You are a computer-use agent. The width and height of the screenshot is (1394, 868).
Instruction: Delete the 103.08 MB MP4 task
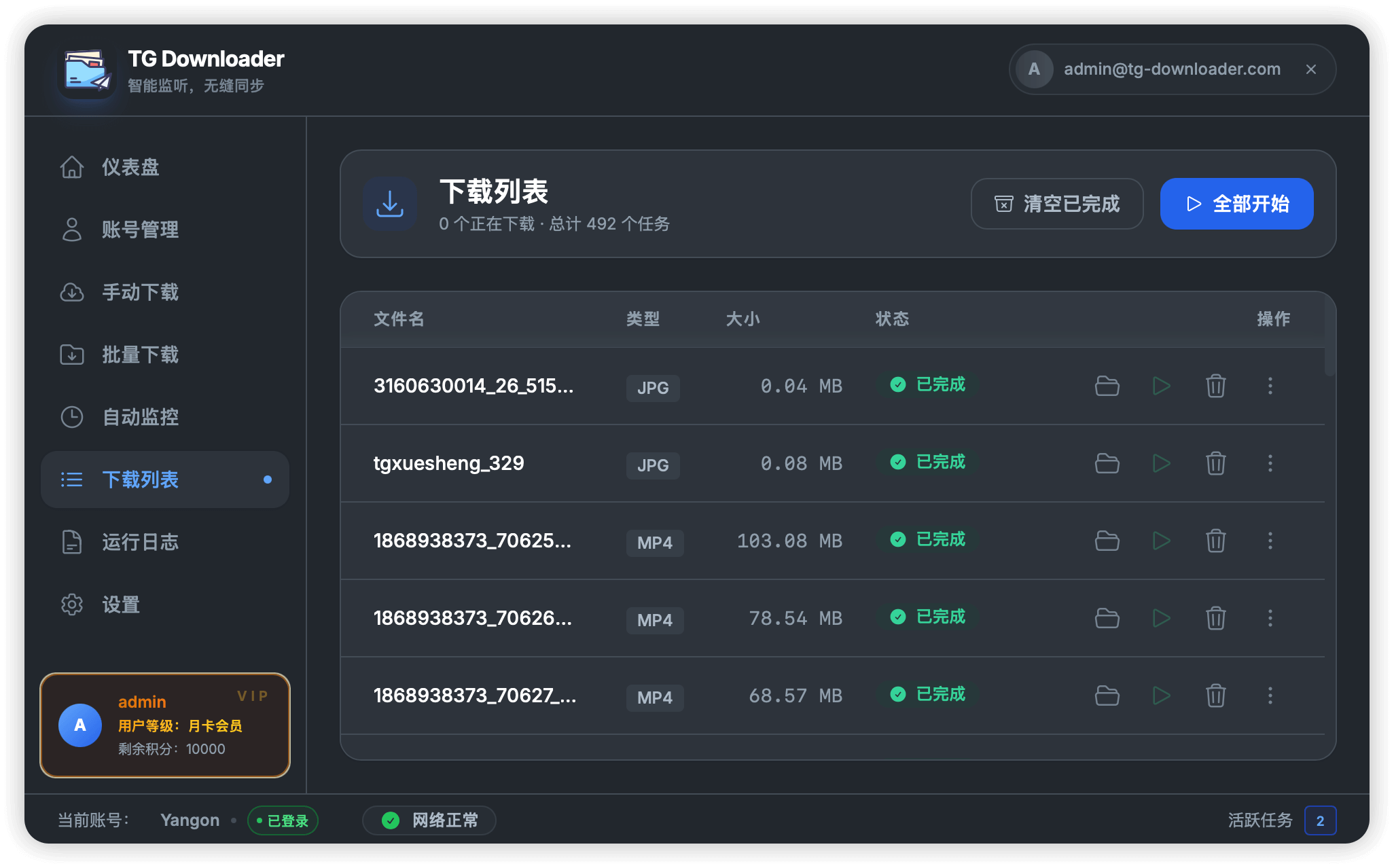point(1215,541)
